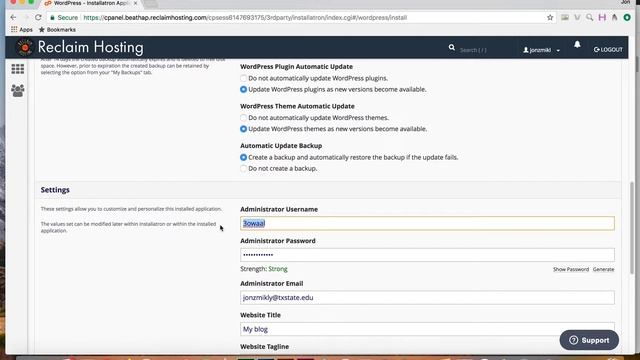Select Do not automatically update WordPress themes
Screen dimensions: 640x360
coord(243,118)
